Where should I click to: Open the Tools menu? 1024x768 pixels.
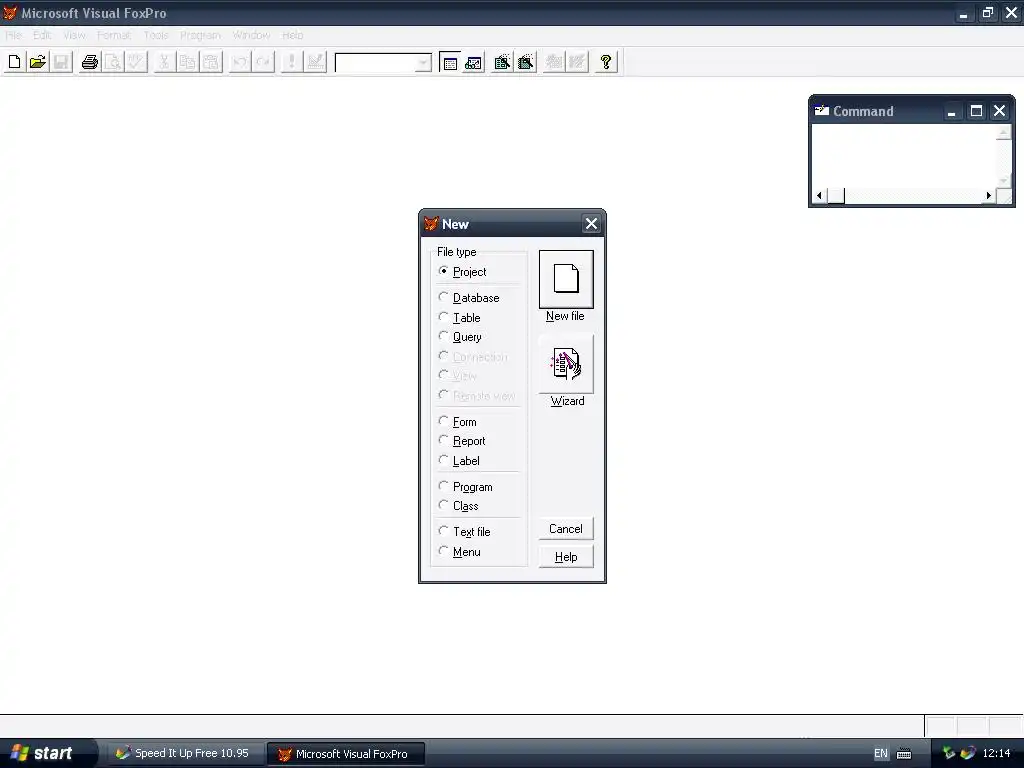tap(156, 35)
